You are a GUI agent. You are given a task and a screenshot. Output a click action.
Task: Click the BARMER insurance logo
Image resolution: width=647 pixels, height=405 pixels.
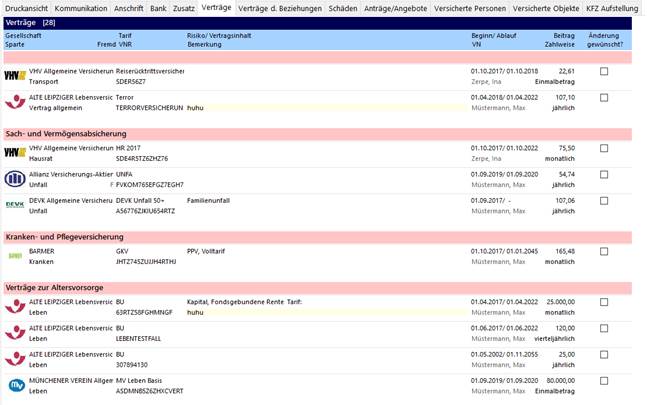coord(15,256)
